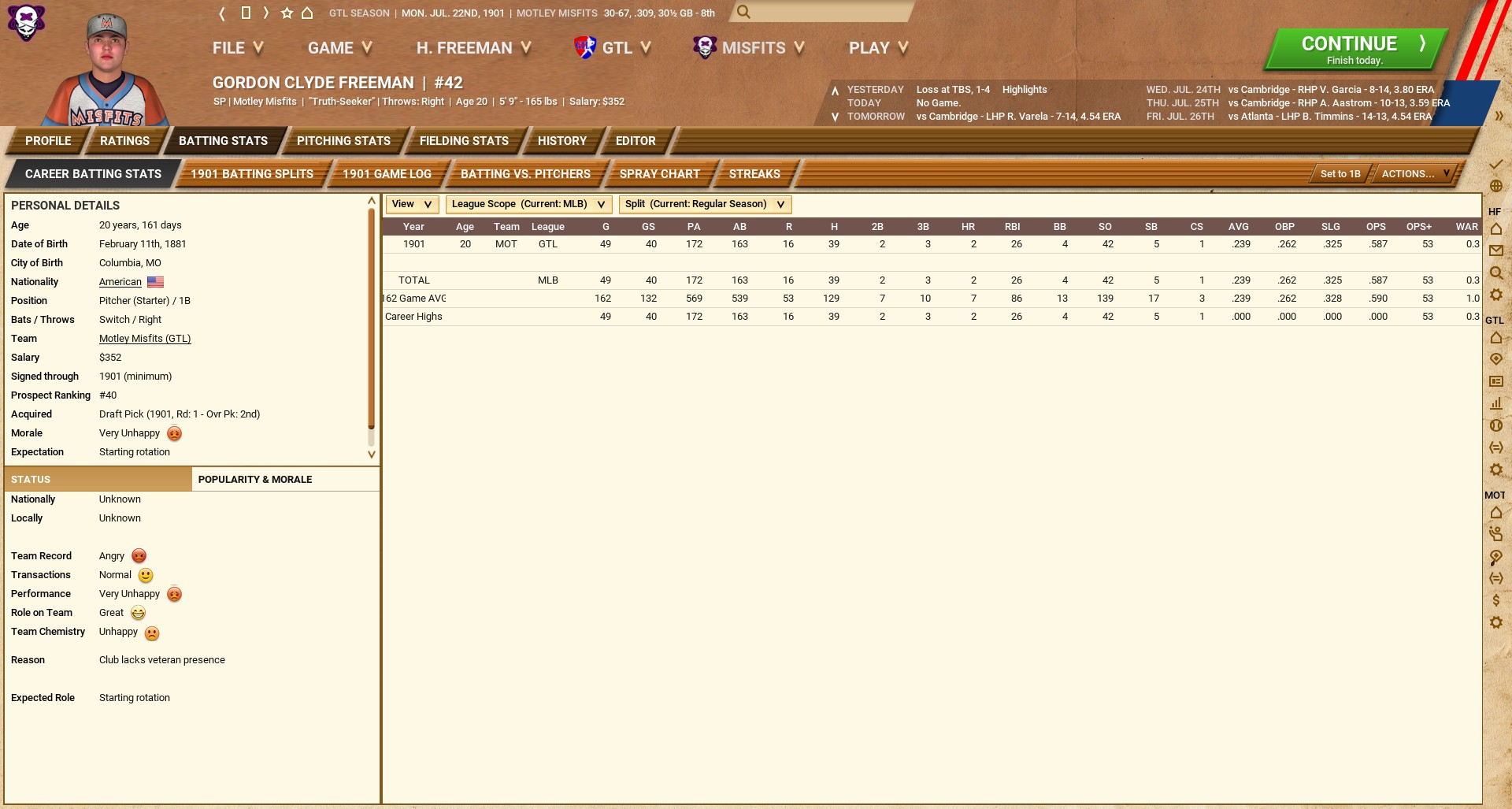
Task: Expand the ACTIONS... dropdown
Action: pyautogui.click(x=1415, y=174)
